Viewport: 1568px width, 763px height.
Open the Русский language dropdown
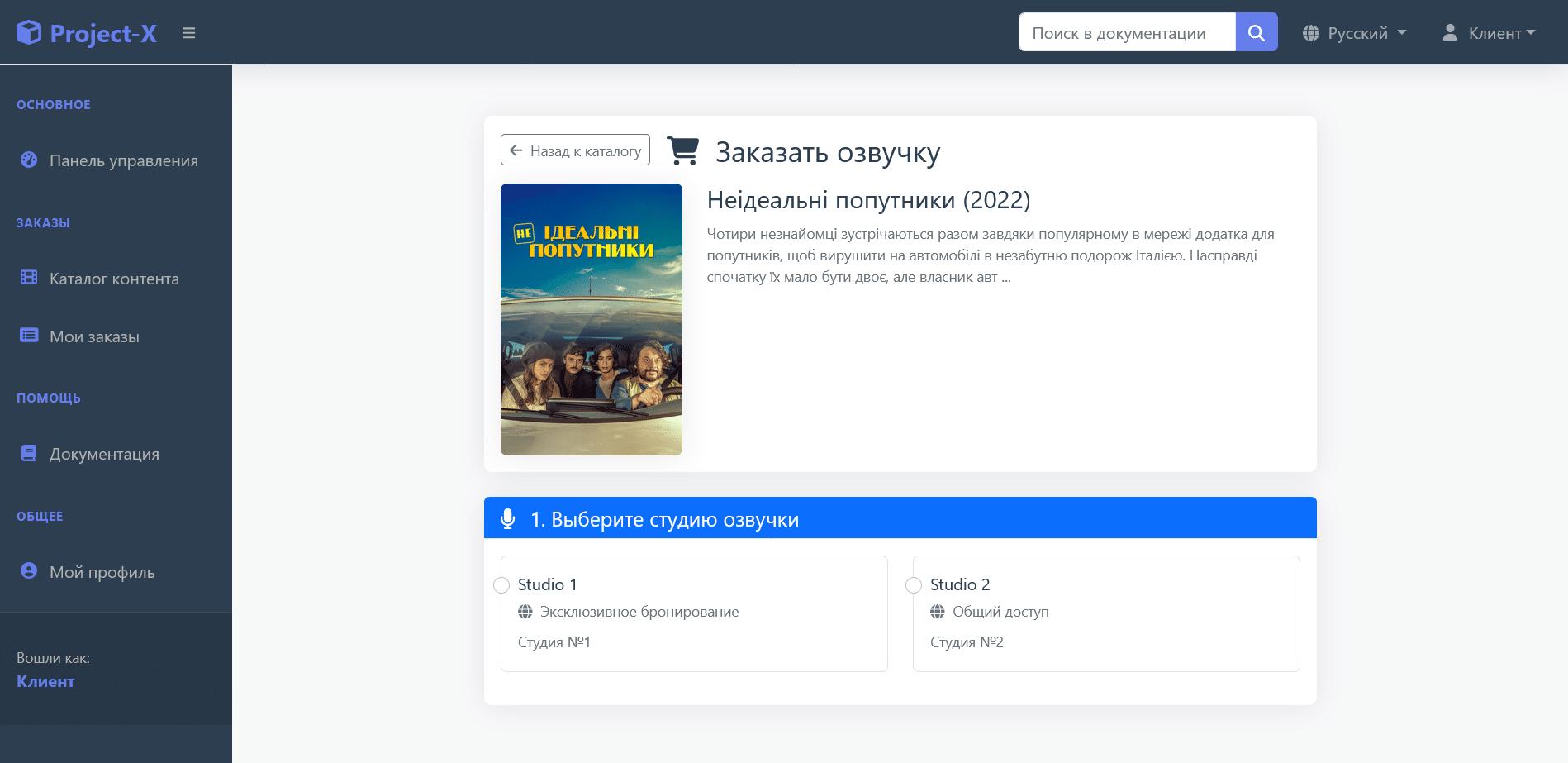coord(1355,33)
